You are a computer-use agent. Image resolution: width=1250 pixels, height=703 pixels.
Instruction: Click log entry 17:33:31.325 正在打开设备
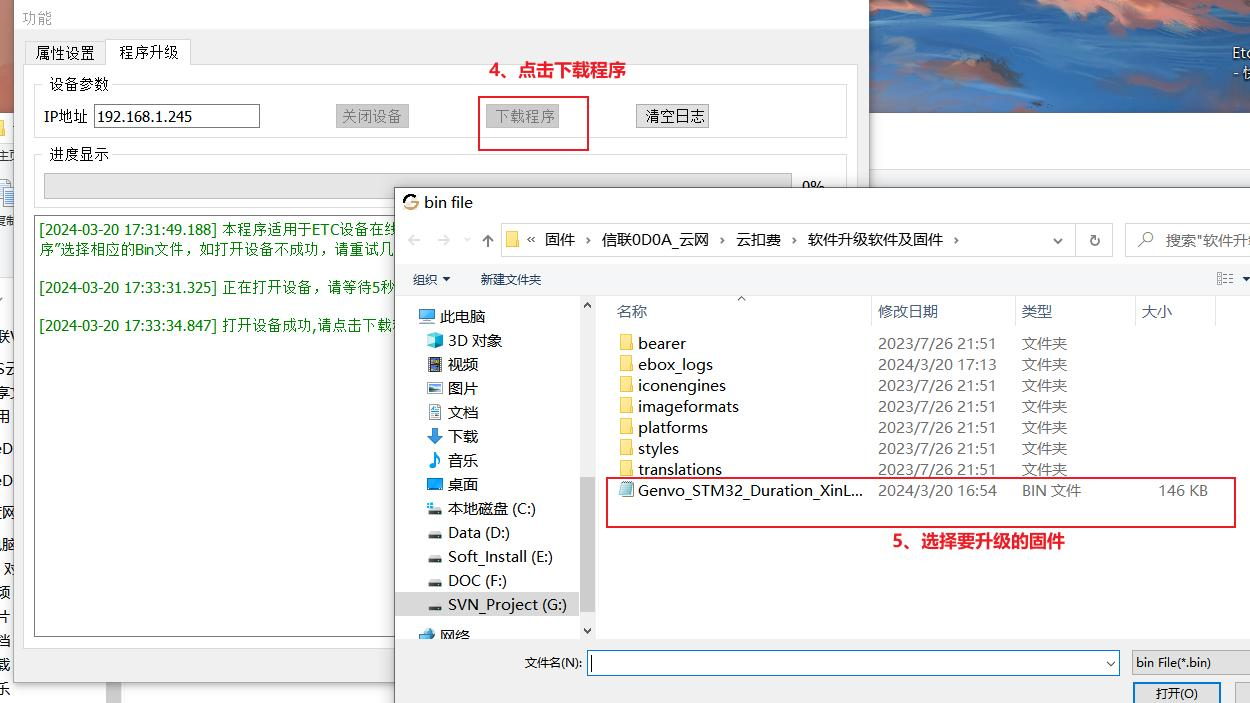(x=216, y=287)
